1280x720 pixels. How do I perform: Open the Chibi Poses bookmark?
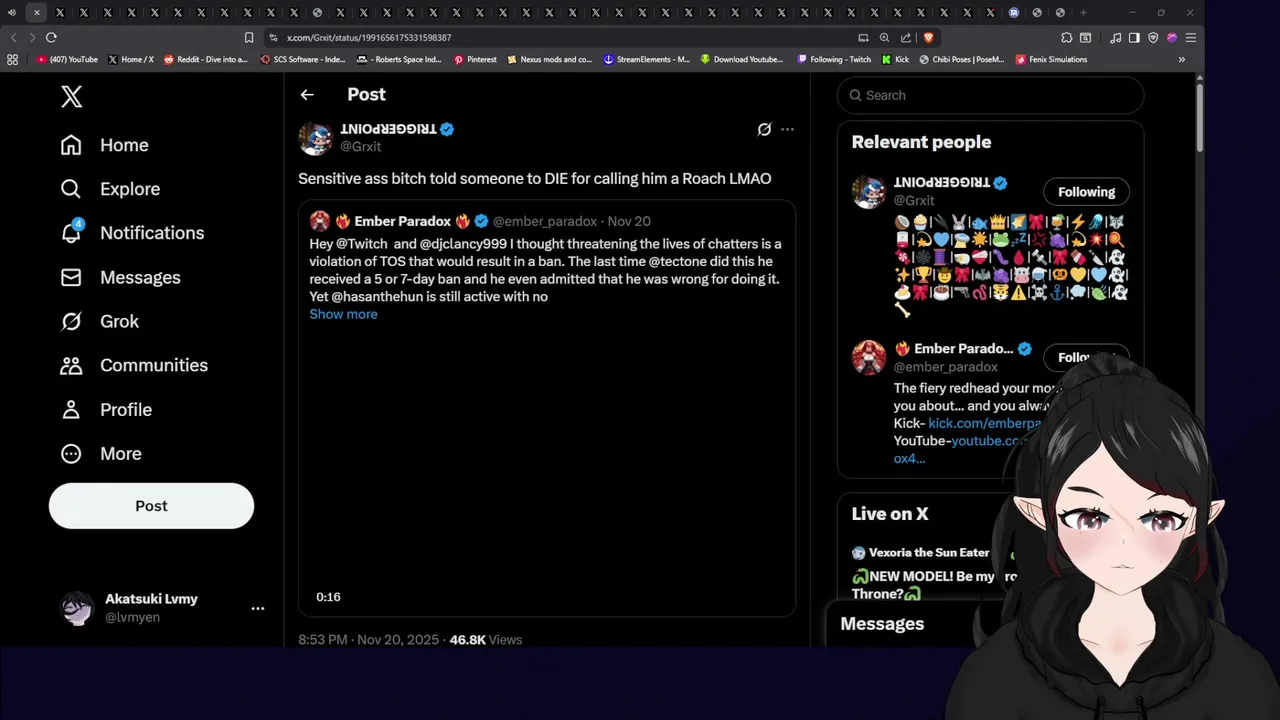pos(962,59)
